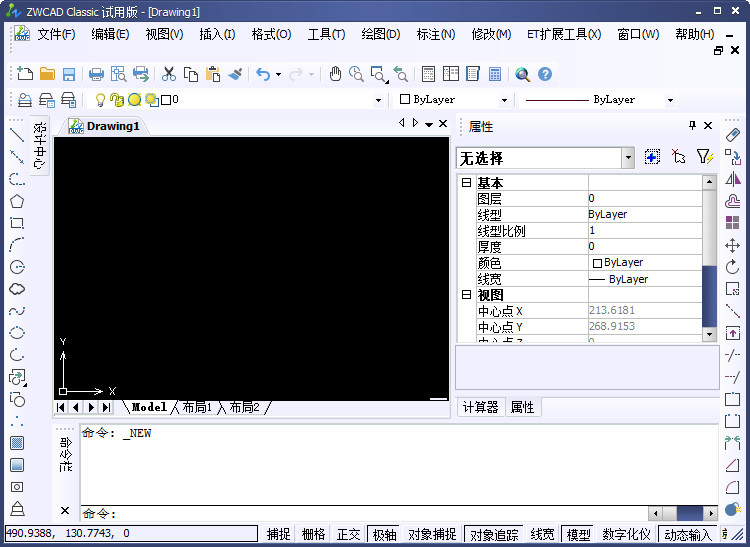The image size is (750, 547).
Task: Select the Polygon drawing tool
Action: click(17, 201)
